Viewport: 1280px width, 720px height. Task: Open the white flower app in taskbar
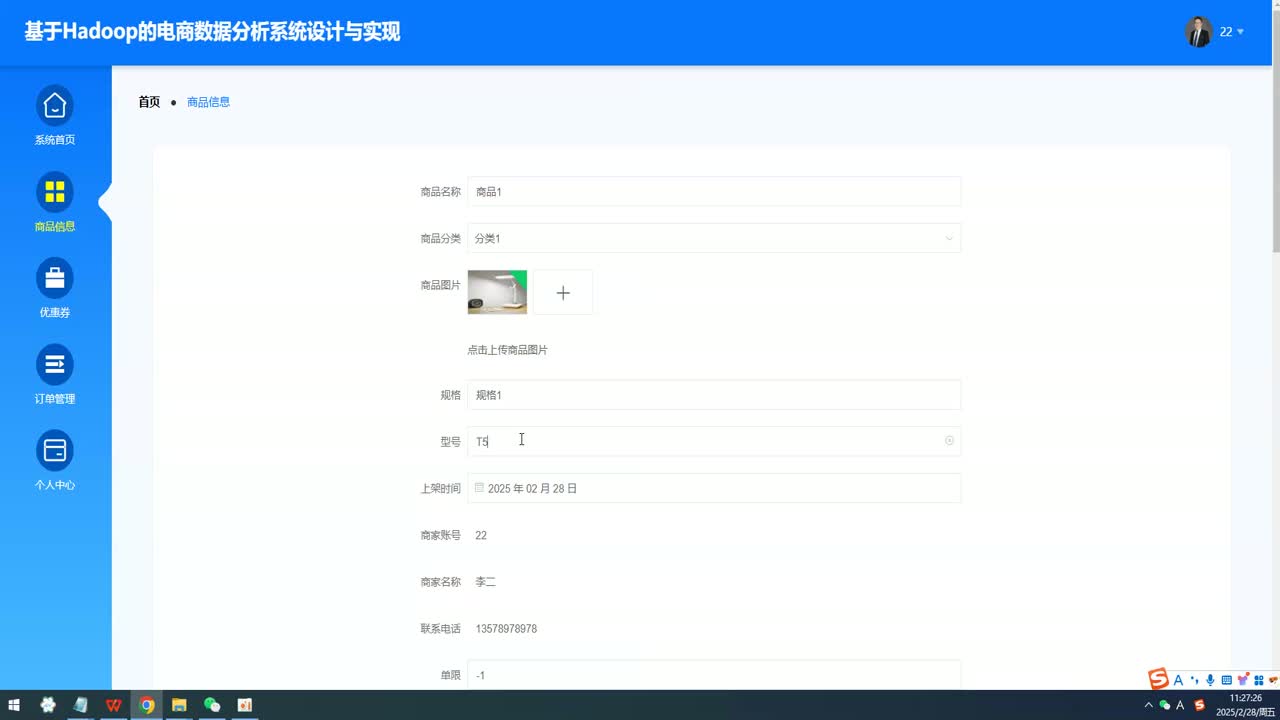tap(48, 705)
